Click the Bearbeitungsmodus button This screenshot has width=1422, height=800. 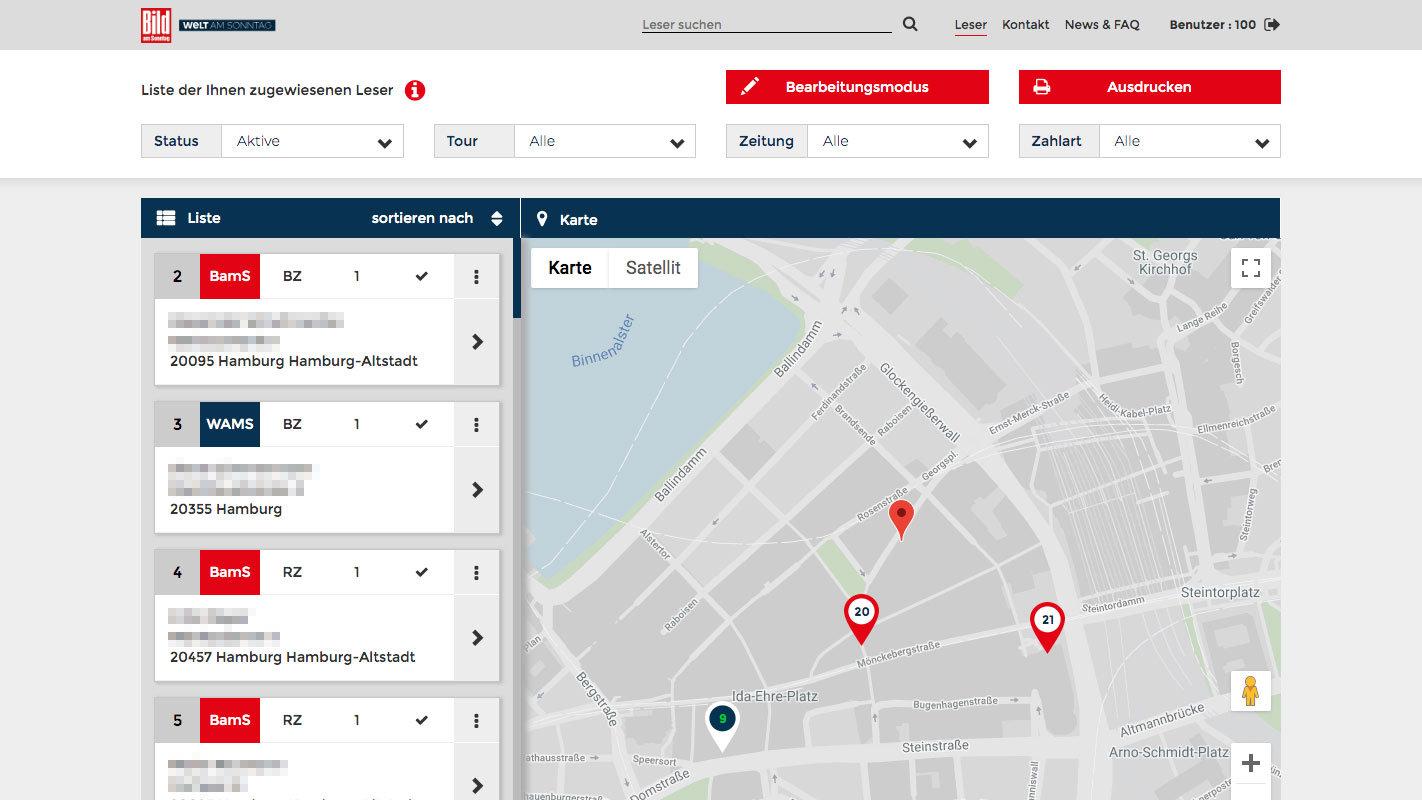[x=857, y=87]
